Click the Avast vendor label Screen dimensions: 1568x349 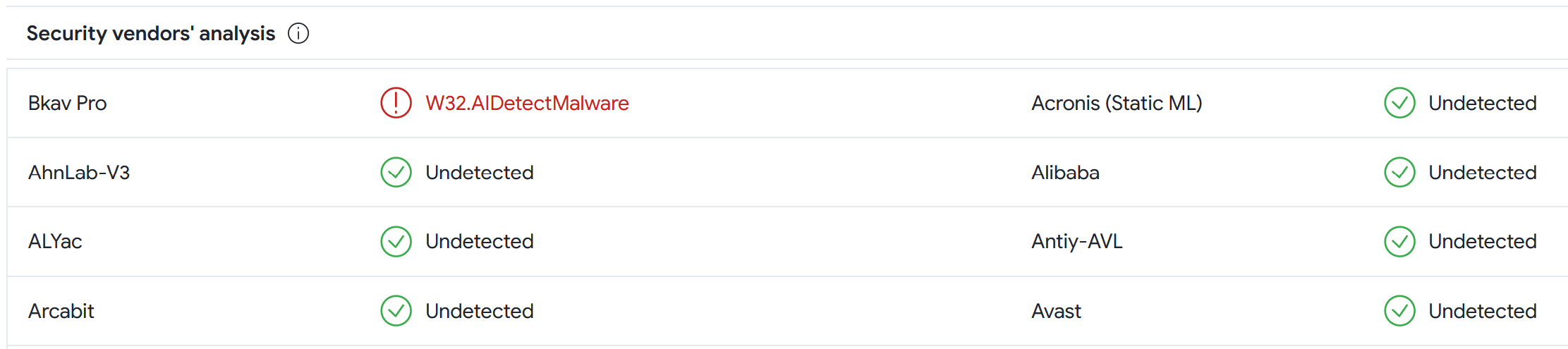1056,311
